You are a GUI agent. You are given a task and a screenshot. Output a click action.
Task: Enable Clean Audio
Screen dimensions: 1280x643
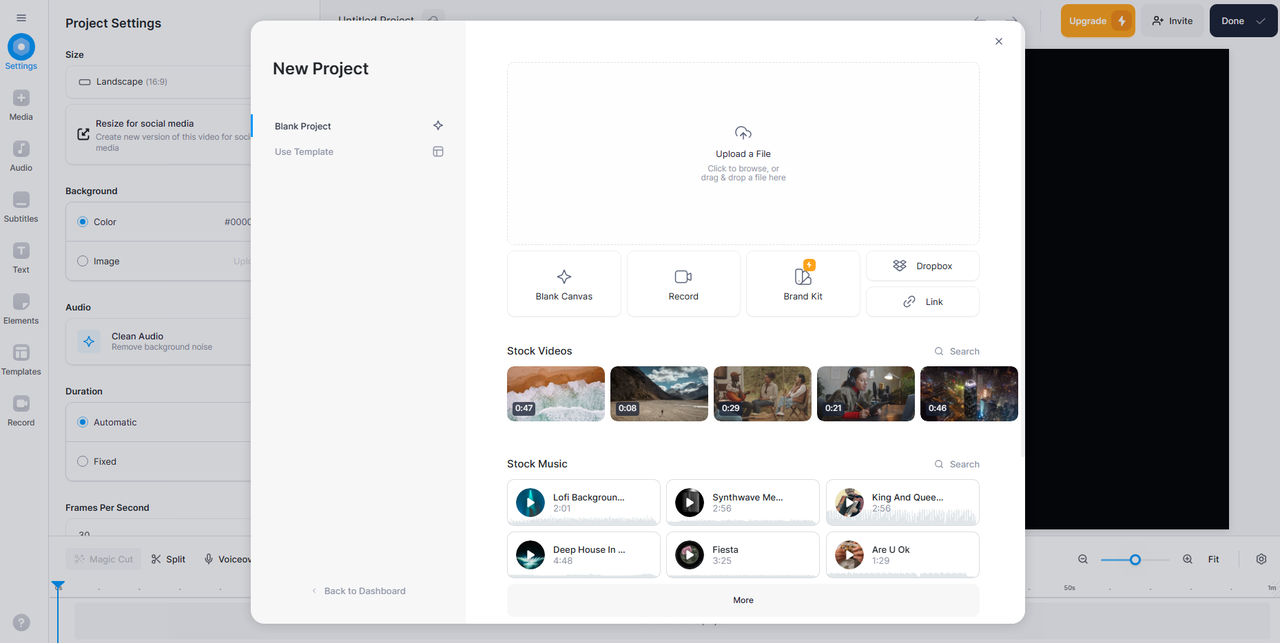pos(158,341)
